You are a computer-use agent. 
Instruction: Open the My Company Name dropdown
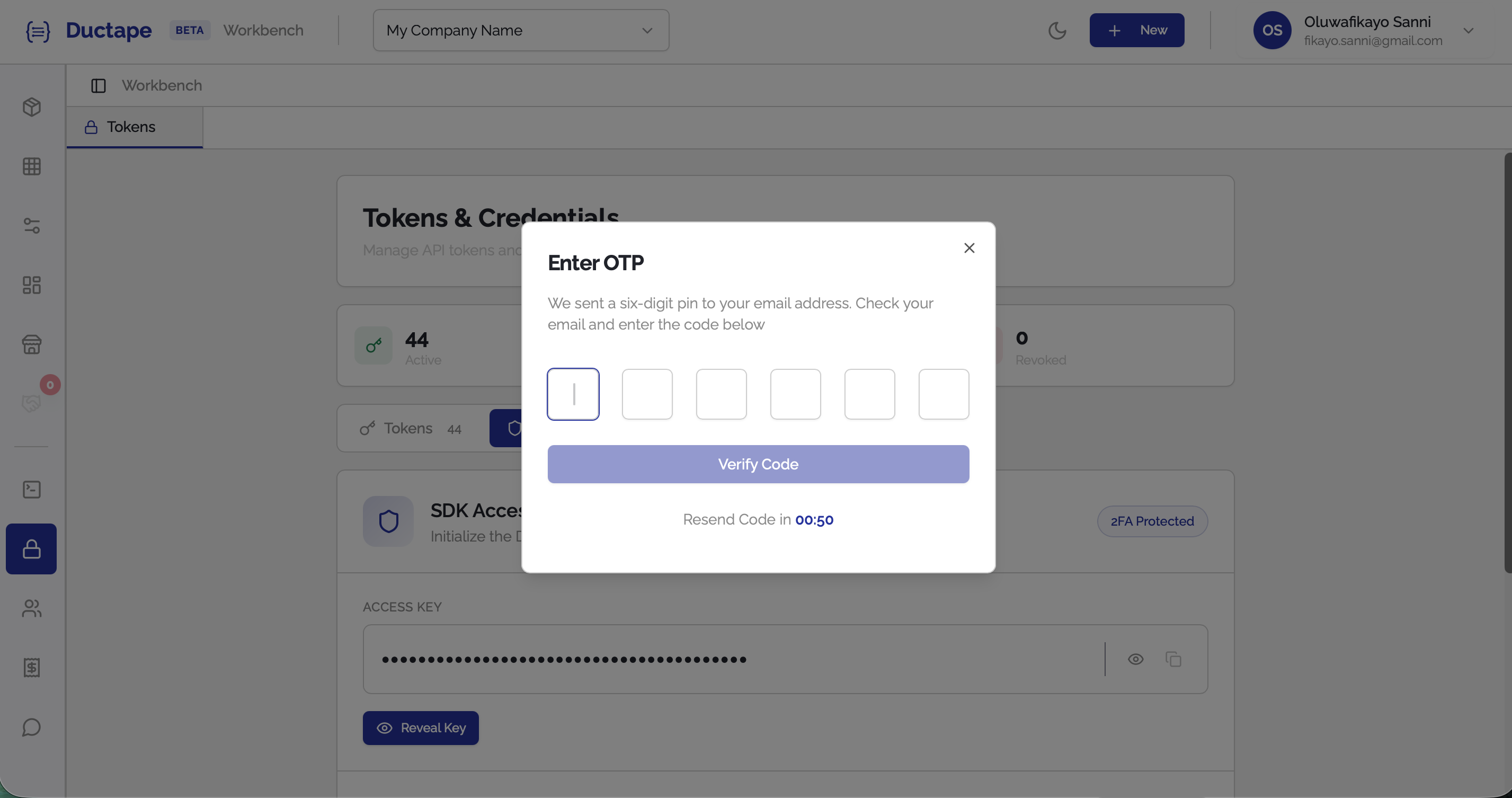[x=520, y=30]
